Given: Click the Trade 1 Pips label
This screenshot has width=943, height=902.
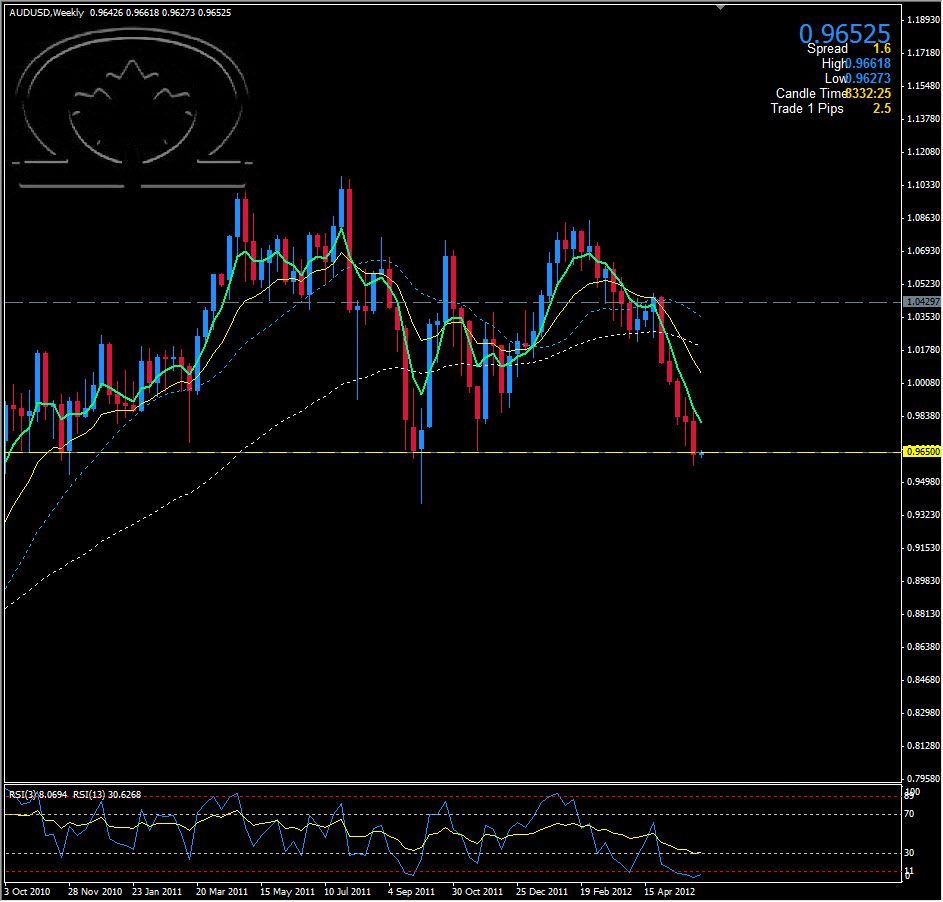Looking at the screenshot, I should (x=806, y=108).
